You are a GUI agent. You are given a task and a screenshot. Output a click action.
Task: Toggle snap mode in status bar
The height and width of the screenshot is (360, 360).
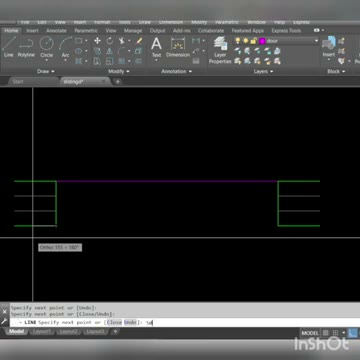[x=336, y=333]
